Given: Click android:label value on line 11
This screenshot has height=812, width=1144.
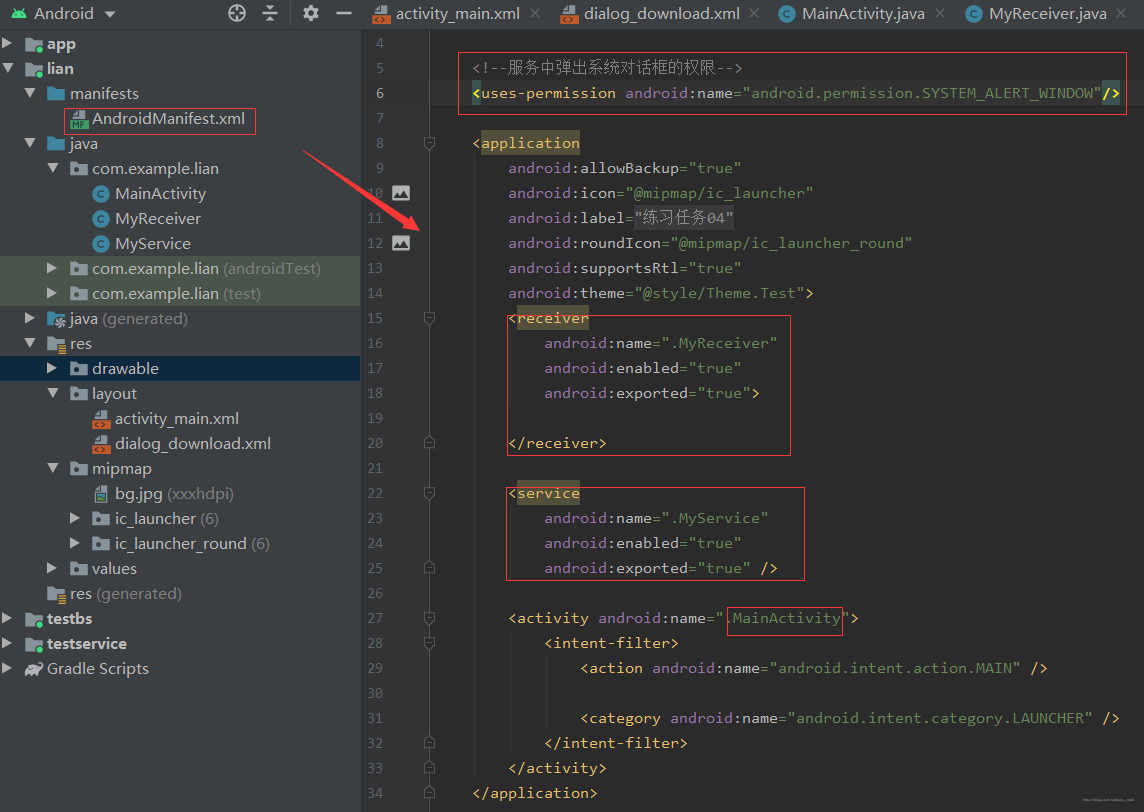Looking at the screenshot, I should 684,217.
